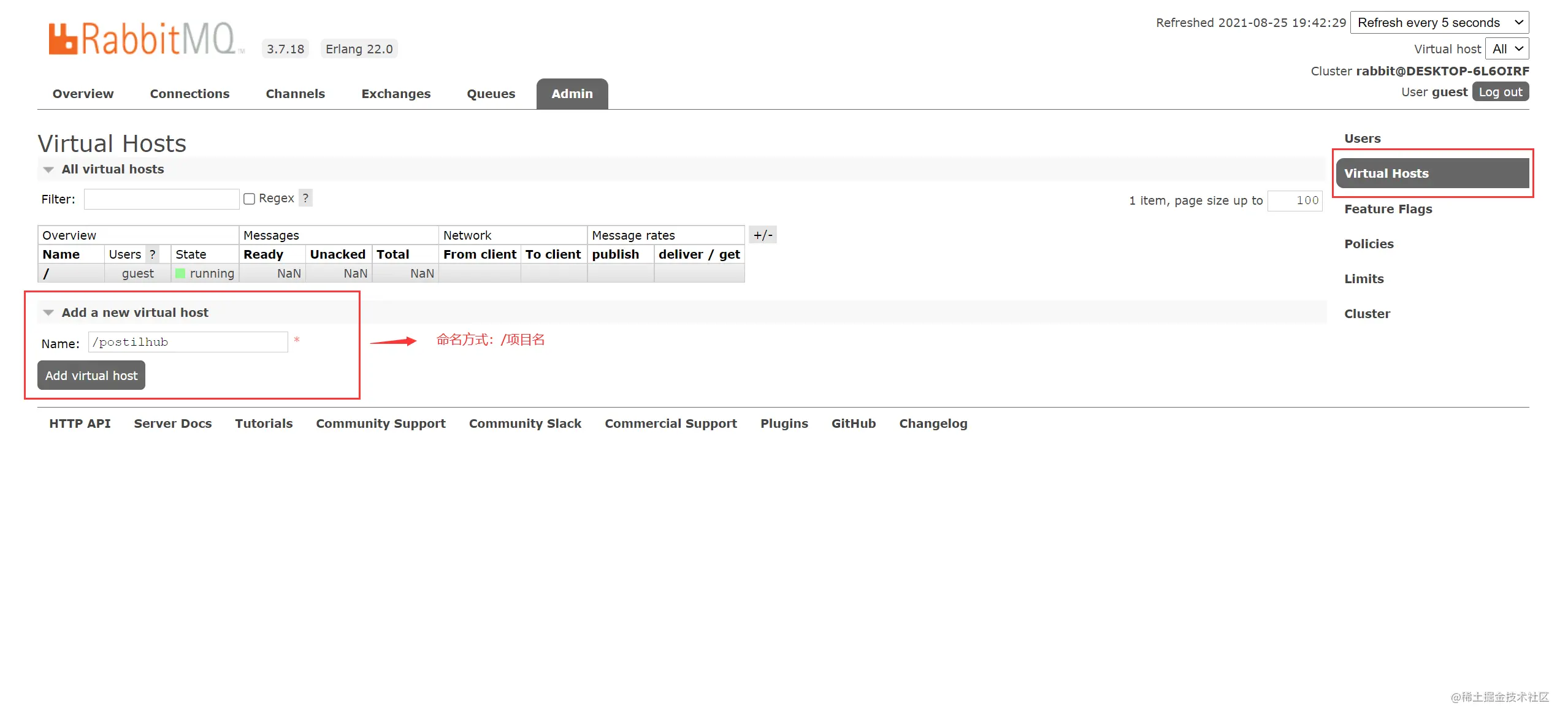The image size is (1568, 722).
Task: Click the virtual host Name input field
Action: point(188,342)
